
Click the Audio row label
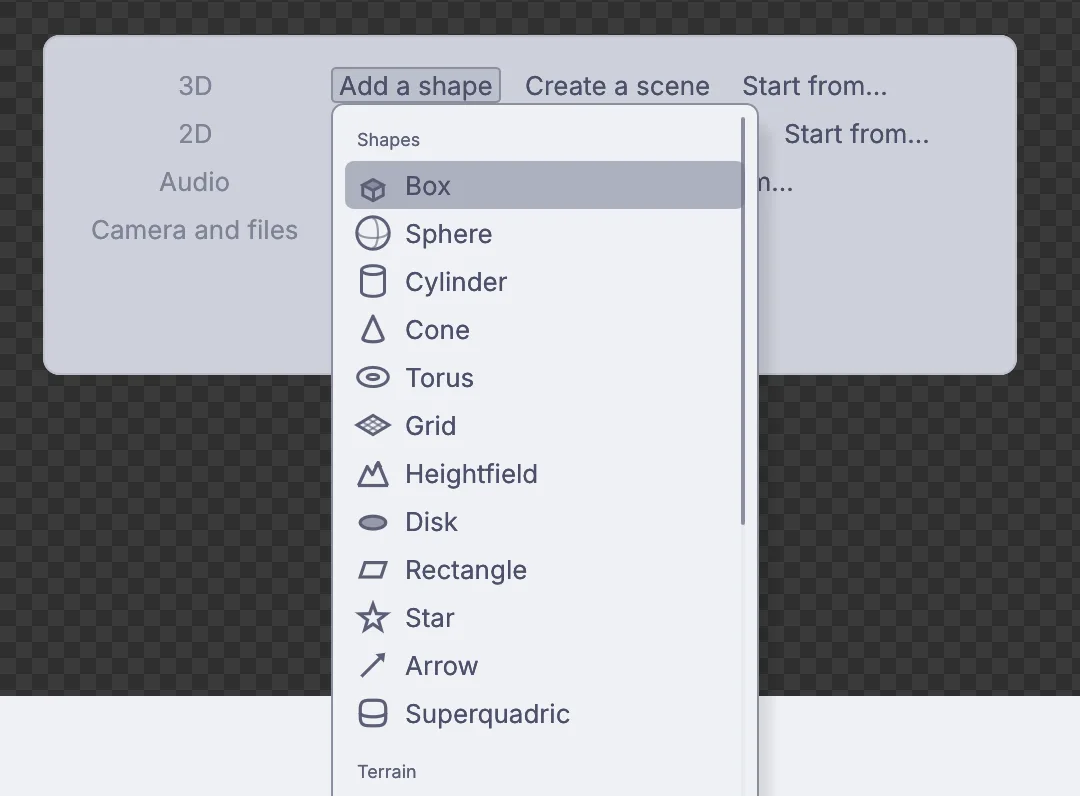tap(194, 182)
